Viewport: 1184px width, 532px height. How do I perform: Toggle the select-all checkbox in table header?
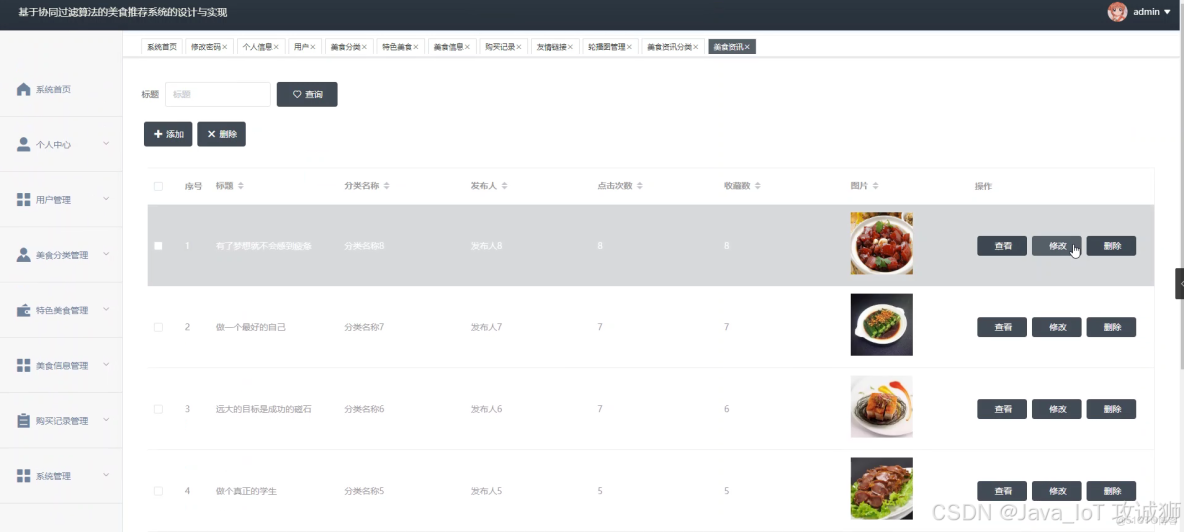(158, 186)
